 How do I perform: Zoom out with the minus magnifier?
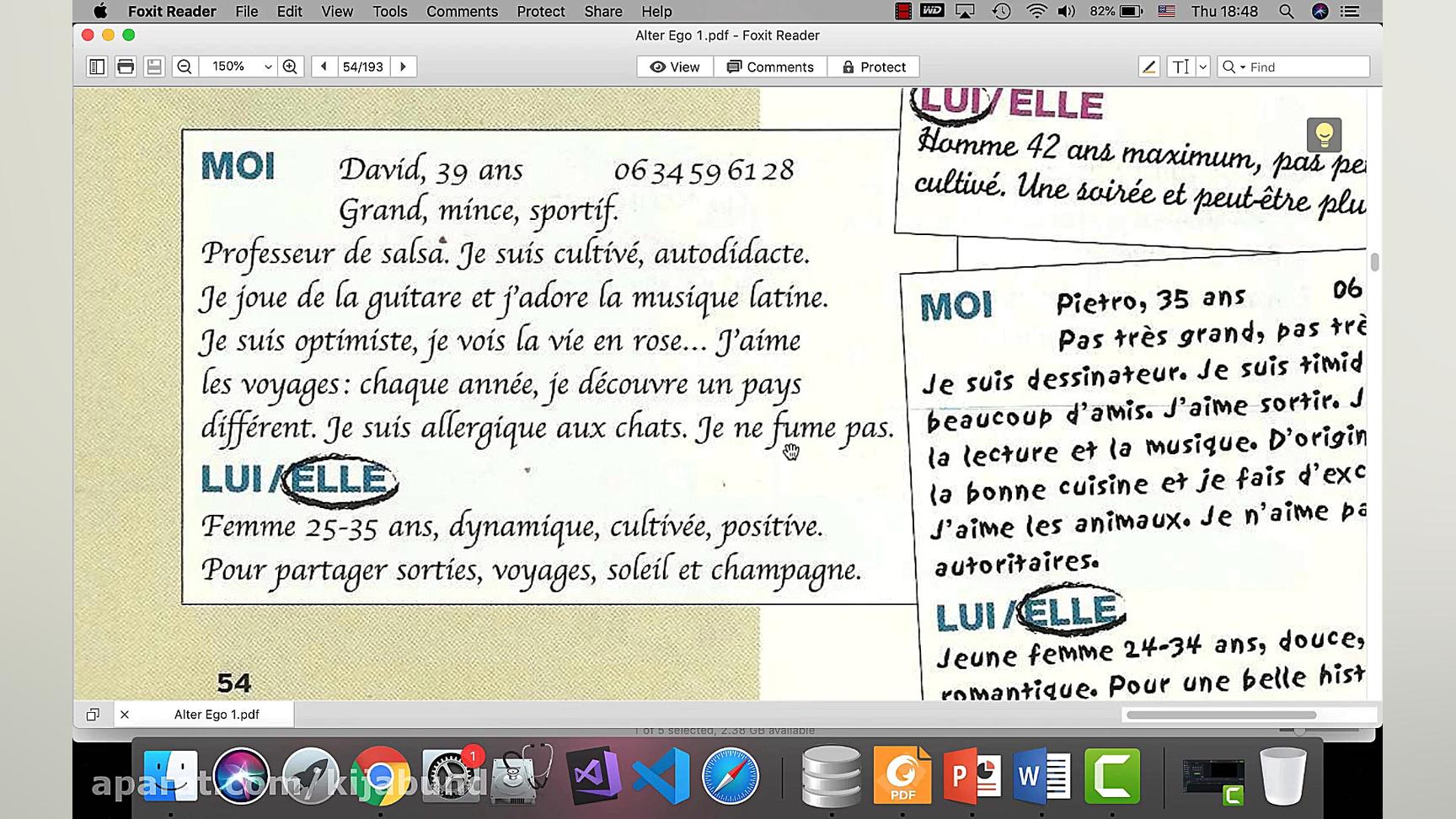pyautogui.click(x=185, y=67)
